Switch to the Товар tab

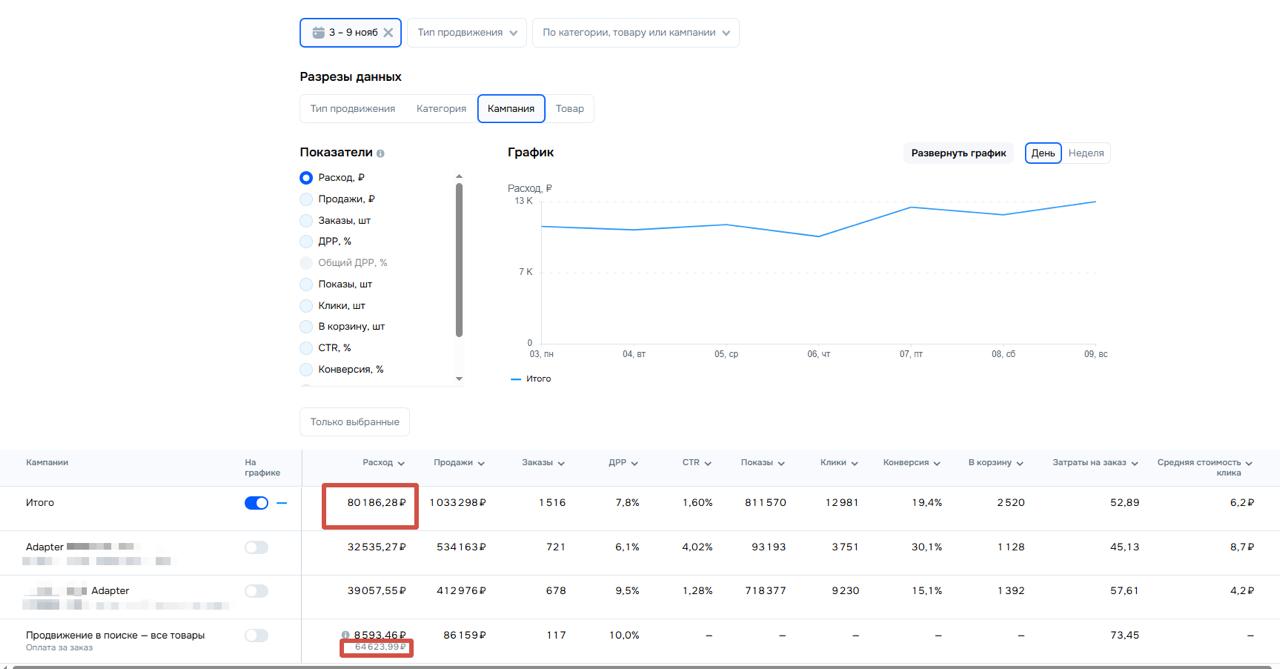(569, 109)
